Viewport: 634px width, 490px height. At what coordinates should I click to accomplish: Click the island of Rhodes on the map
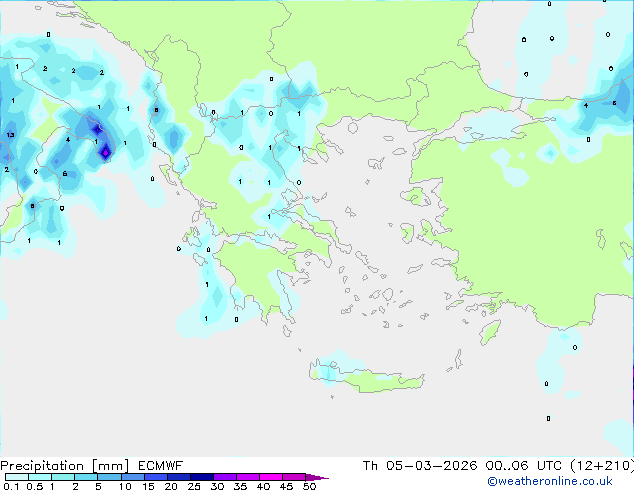[488, 332]
